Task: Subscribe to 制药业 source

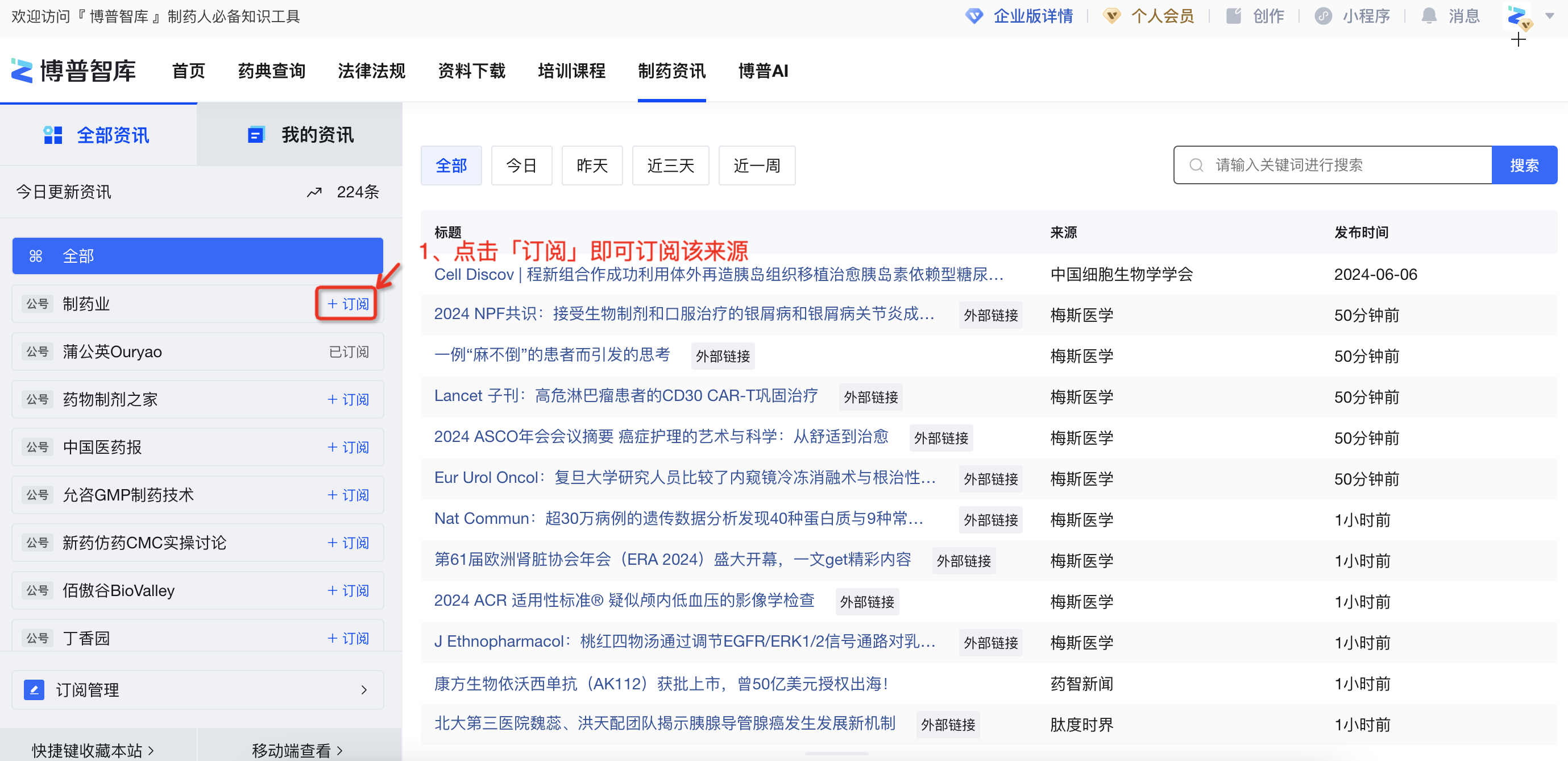Action: click(x=348, y=304)
